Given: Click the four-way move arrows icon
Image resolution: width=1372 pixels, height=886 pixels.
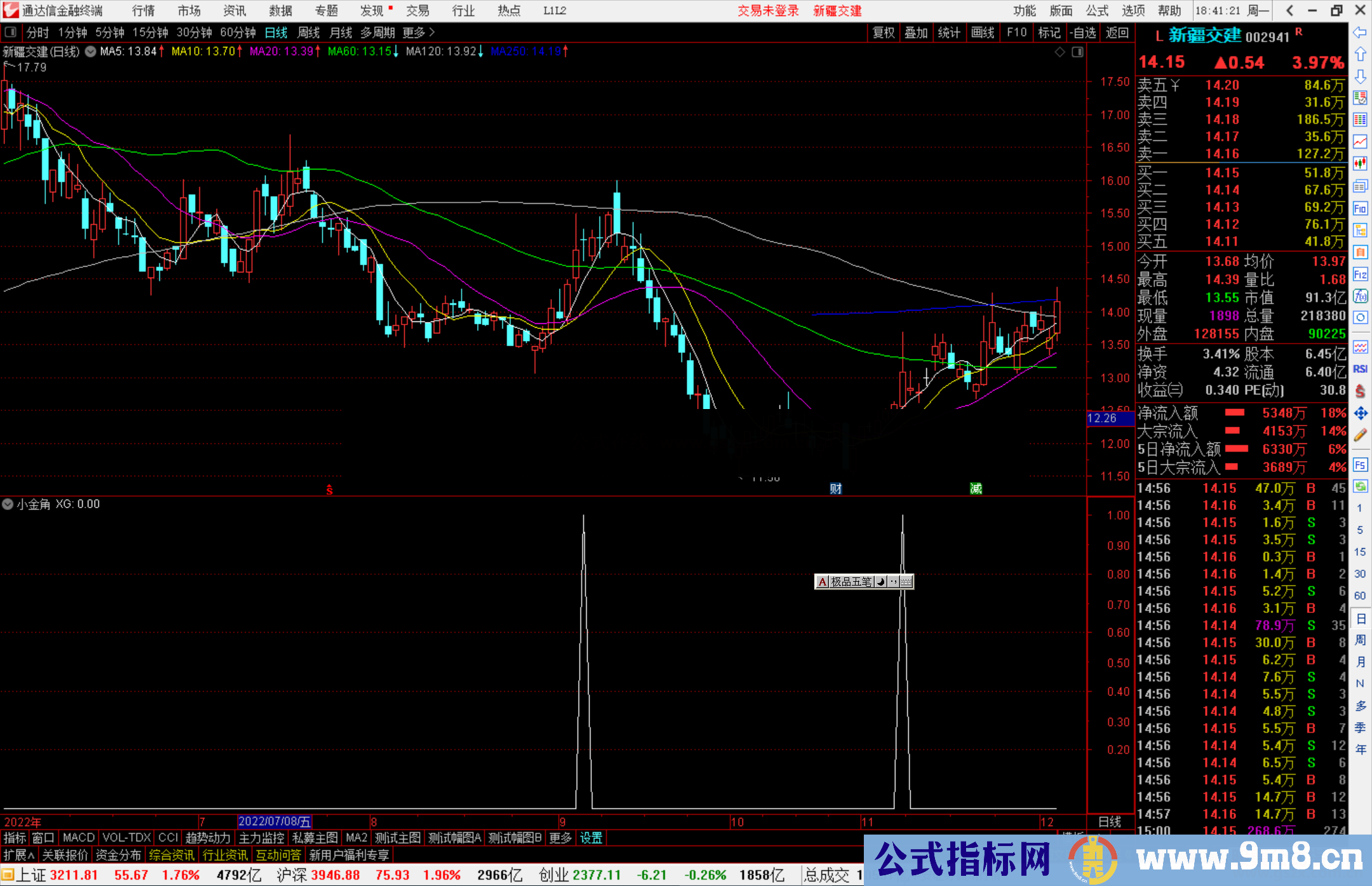Looking at the screenshot, I should point(1360,413).
